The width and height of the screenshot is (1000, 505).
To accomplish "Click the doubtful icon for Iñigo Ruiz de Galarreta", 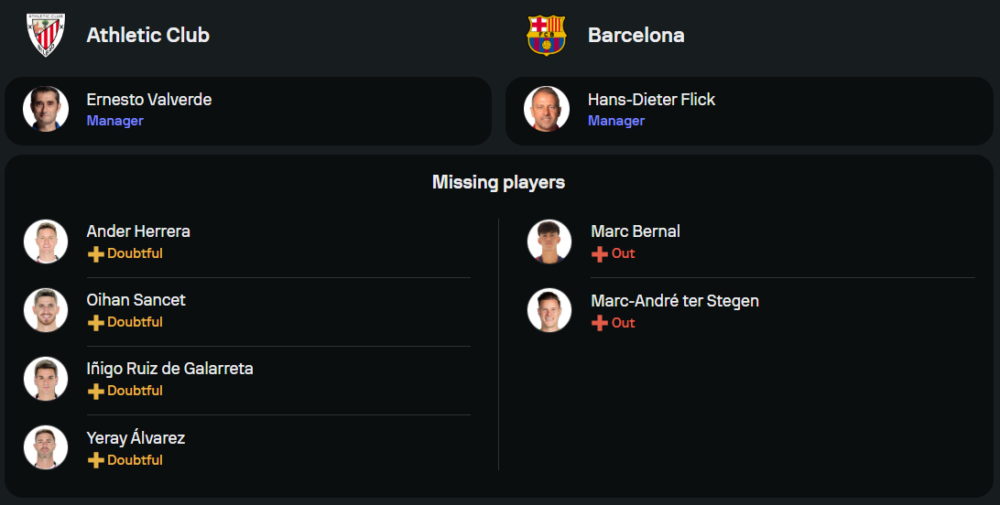I will coord(96,392).
